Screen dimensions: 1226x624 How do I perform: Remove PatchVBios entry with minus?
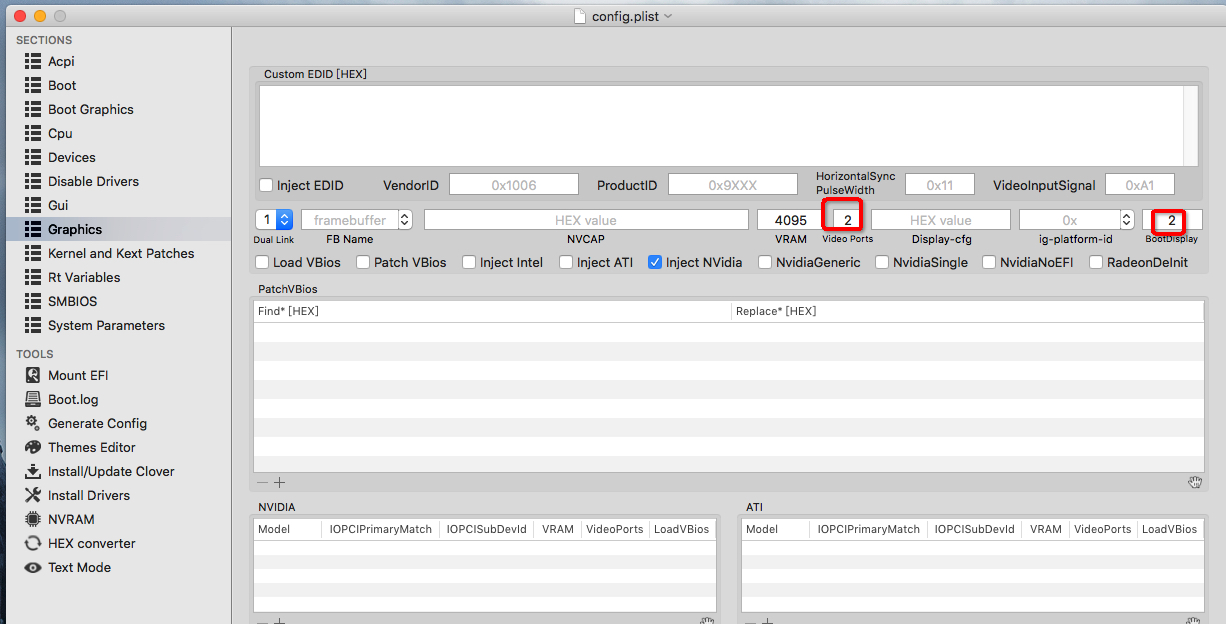click(x=262, y=482)
